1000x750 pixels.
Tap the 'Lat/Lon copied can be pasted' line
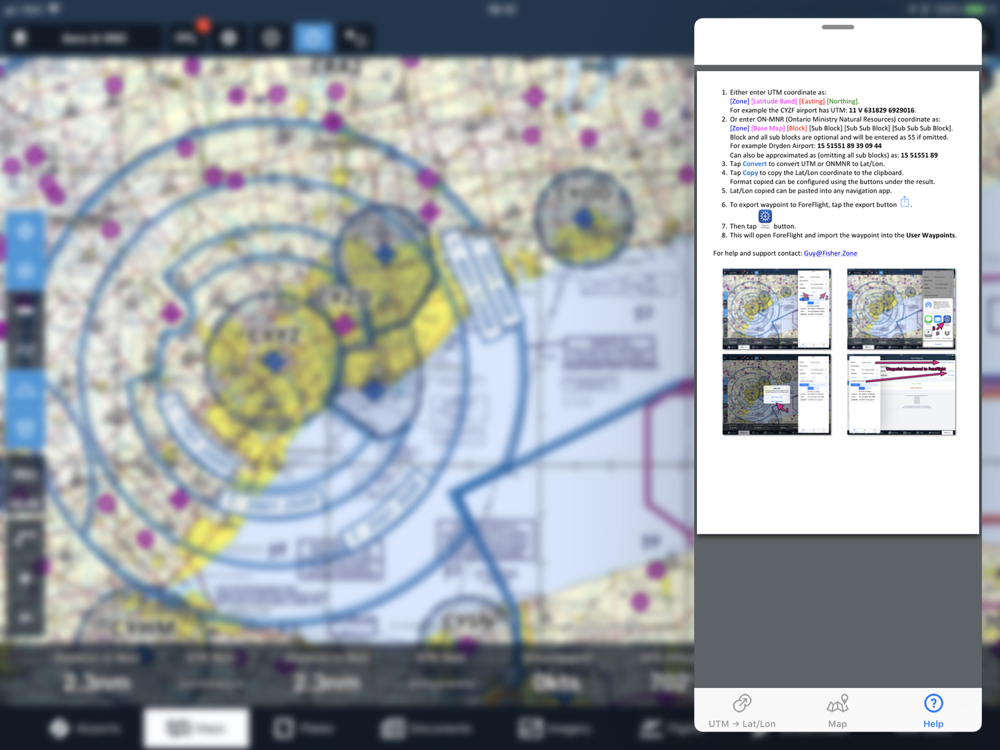(x=811, y=191)
